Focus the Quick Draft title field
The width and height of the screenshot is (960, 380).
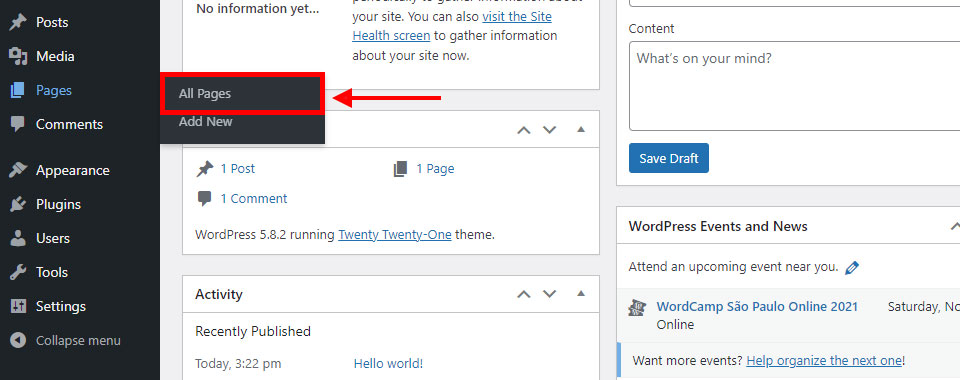[795, 2]
